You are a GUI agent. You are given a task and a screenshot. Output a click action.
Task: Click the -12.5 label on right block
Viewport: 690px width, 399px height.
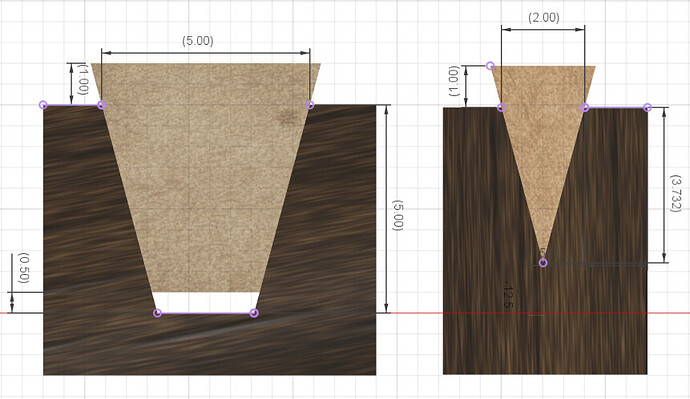[507, 294]
